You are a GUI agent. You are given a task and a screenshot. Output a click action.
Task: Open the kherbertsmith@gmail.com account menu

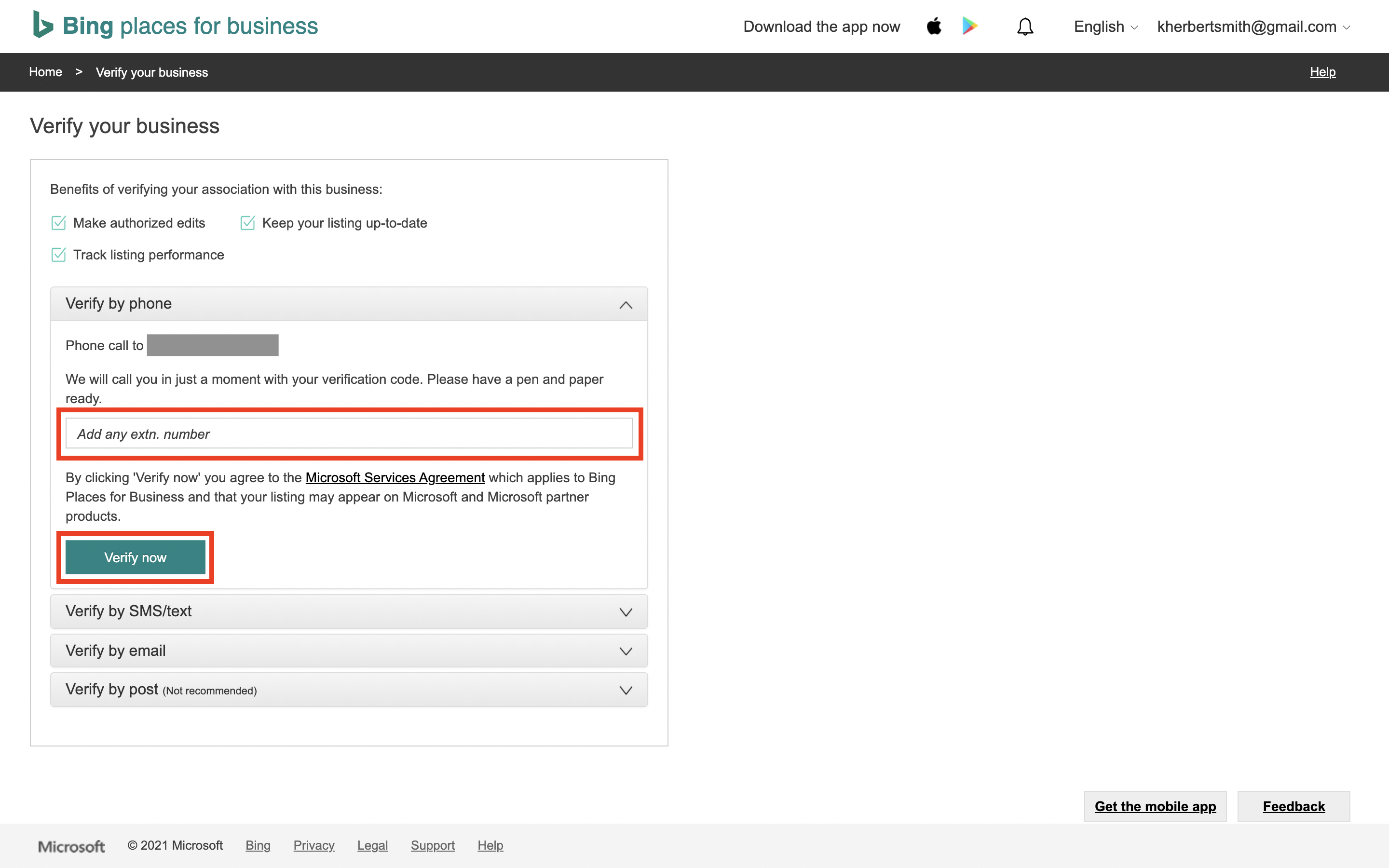tap(1253, 27)
